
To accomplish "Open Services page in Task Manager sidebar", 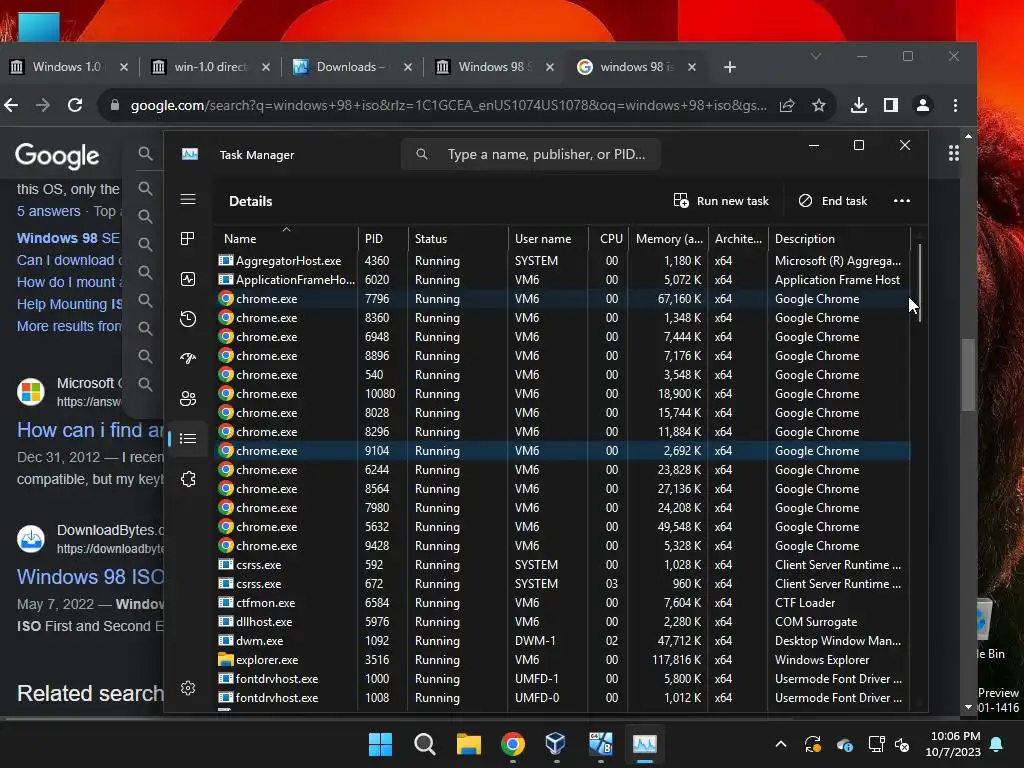I will pyautogui.click(x=188, y=479).
